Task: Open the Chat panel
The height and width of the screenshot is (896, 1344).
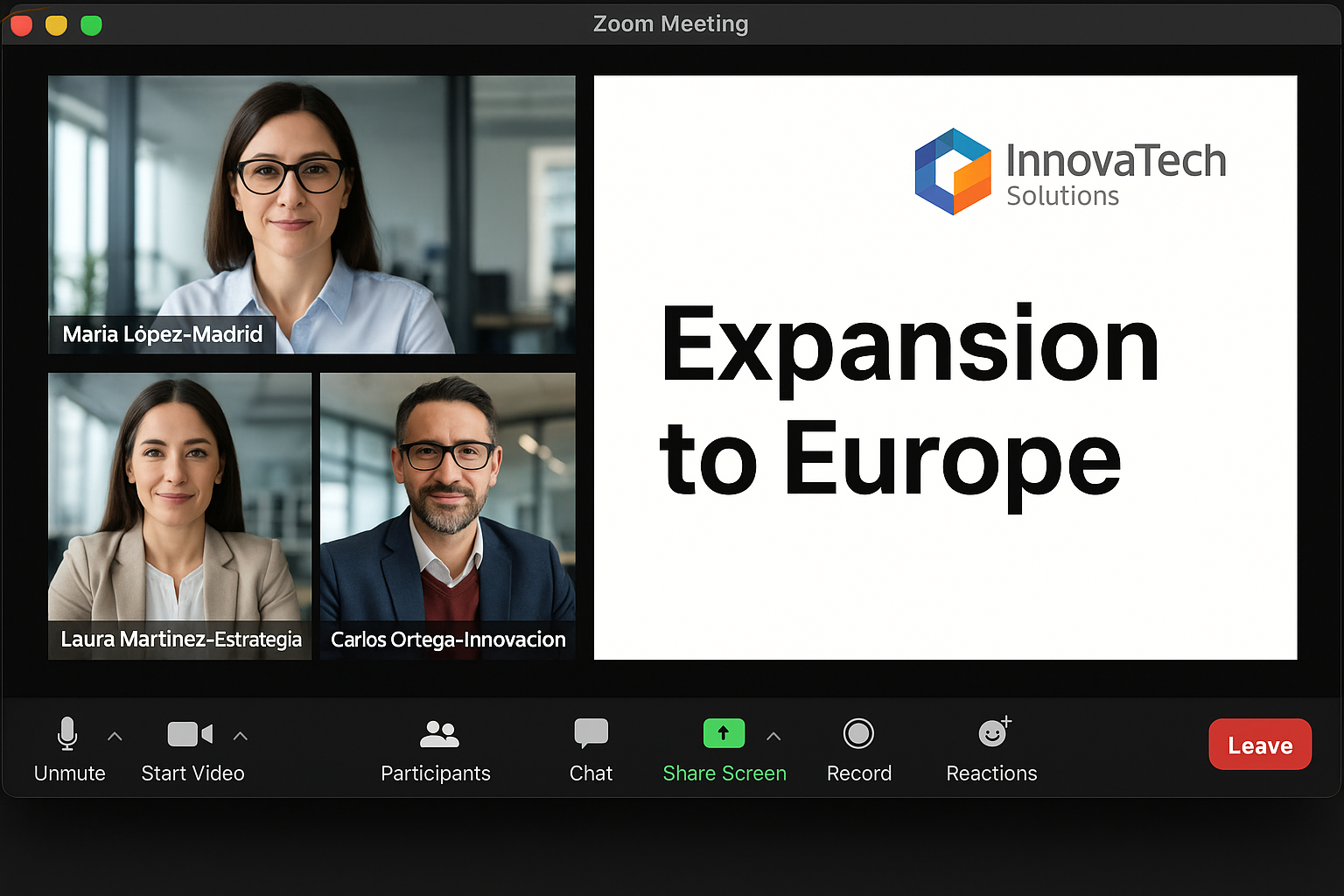Action: (x=591, y=735)
